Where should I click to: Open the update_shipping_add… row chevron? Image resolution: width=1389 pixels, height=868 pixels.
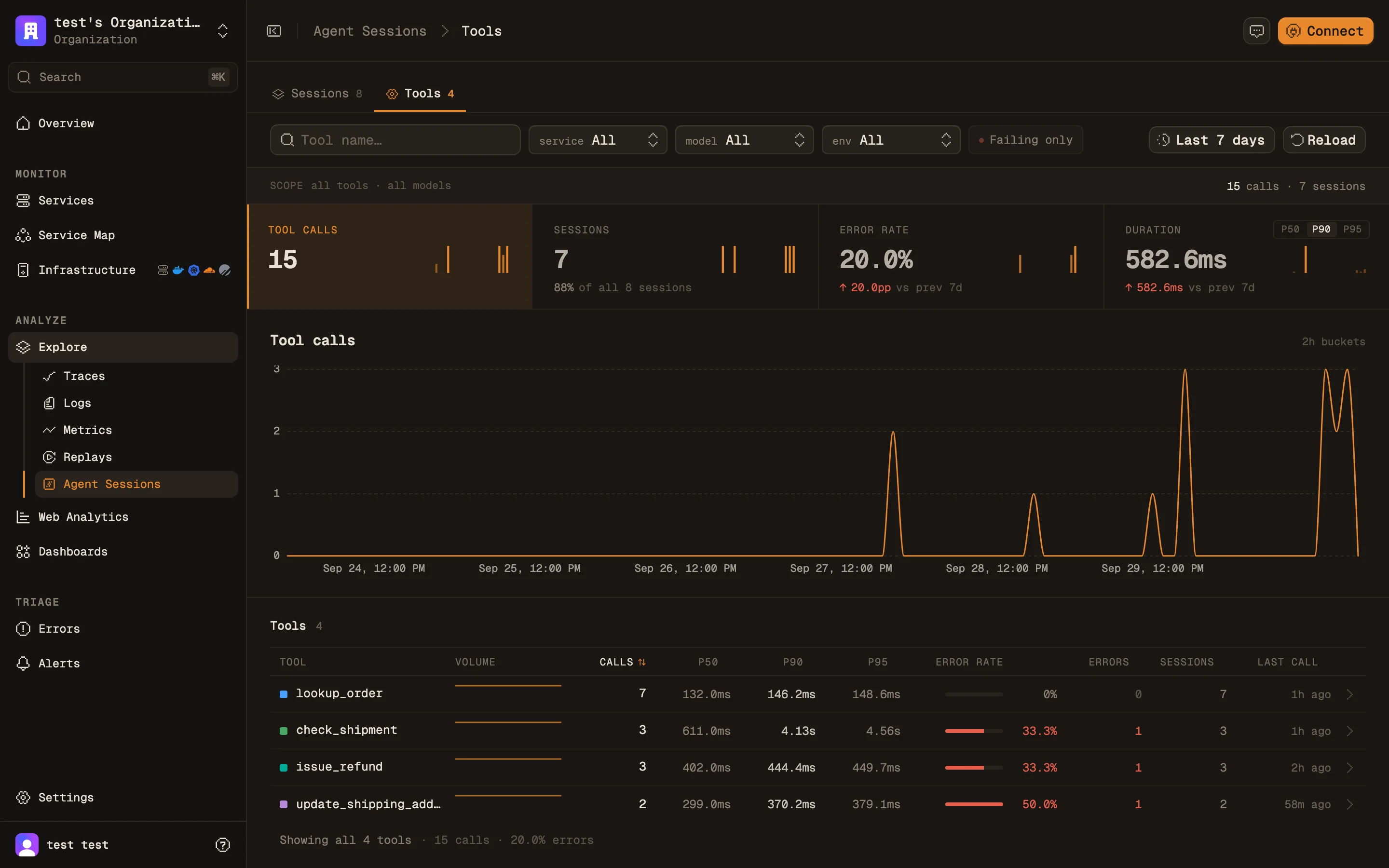click(x=1350, y=804)
